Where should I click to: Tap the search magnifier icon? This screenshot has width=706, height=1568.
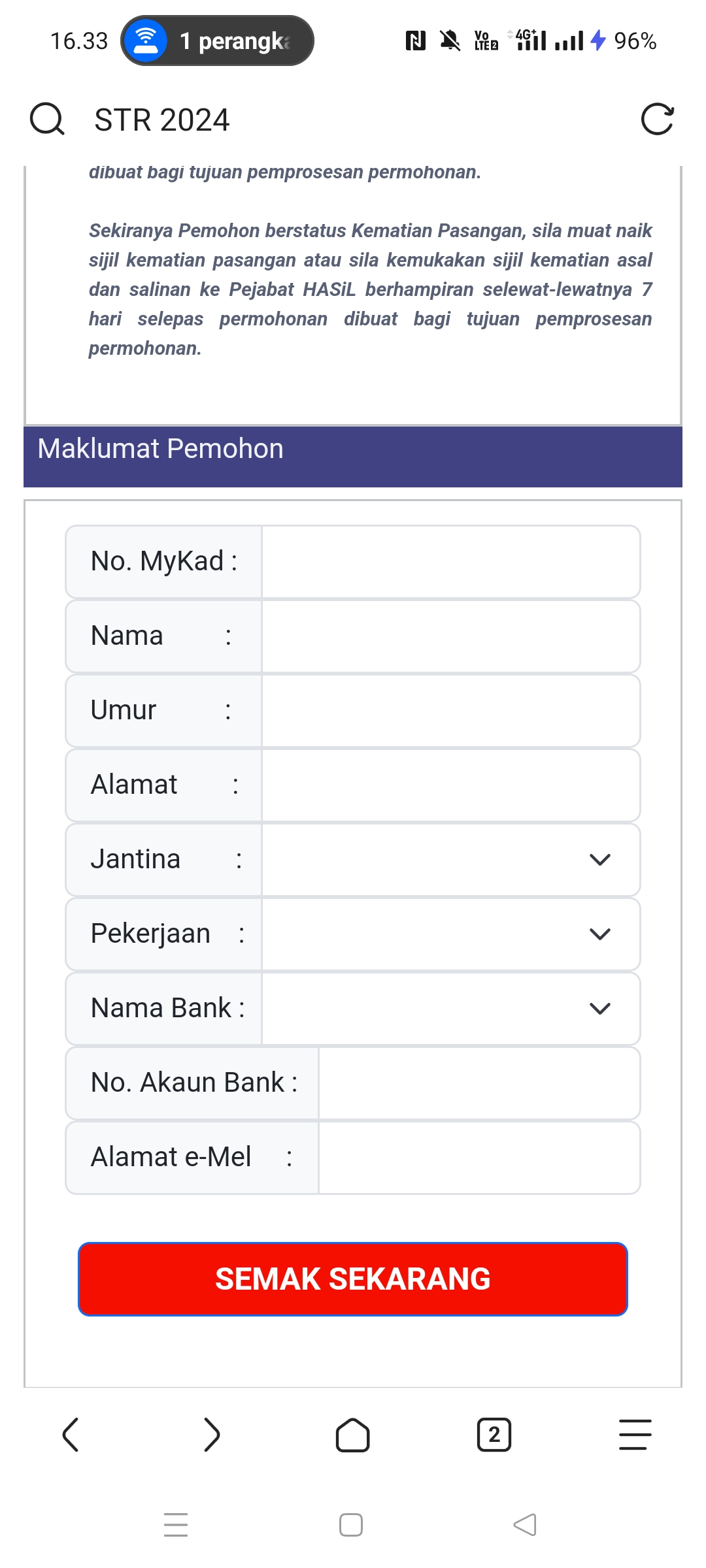point(47,120)
